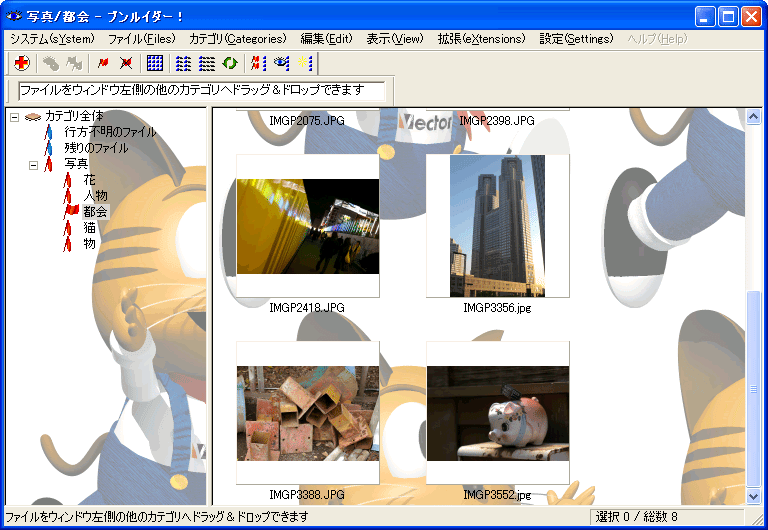This screenshot has width=768, height=530.
Task: Click the red flag toolbar icon
Action: tap(103, 63)
